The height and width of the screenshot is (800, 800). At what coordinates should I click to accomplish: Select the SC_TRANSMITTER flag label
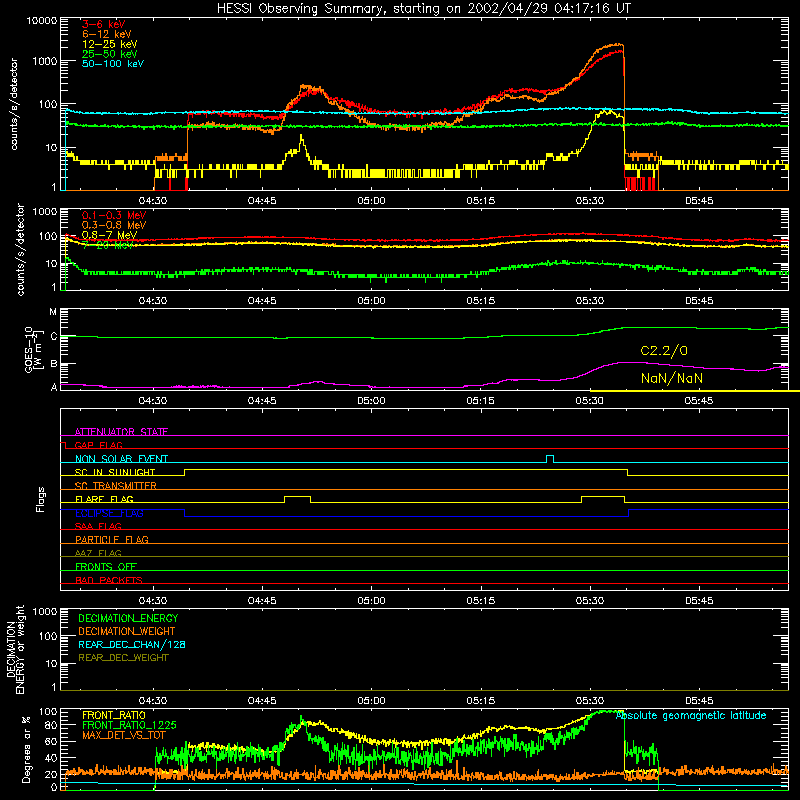coord(116,485)
